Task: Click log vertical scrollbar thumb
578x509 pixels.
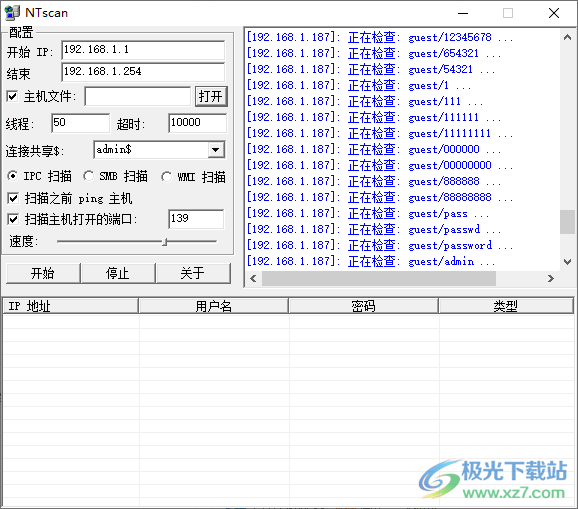Action: (567, 222)
